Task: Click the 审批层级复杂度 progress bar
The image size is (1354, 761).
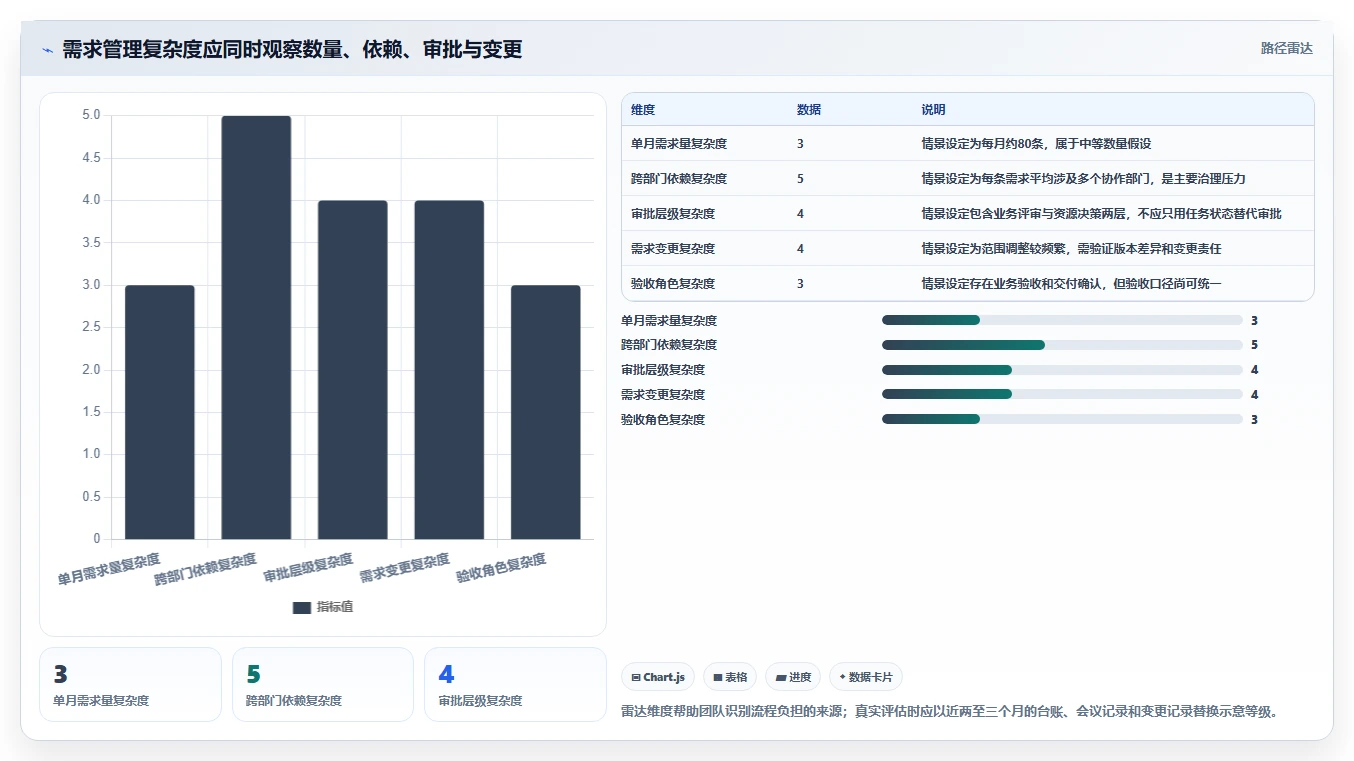Action: [1062, 370]
